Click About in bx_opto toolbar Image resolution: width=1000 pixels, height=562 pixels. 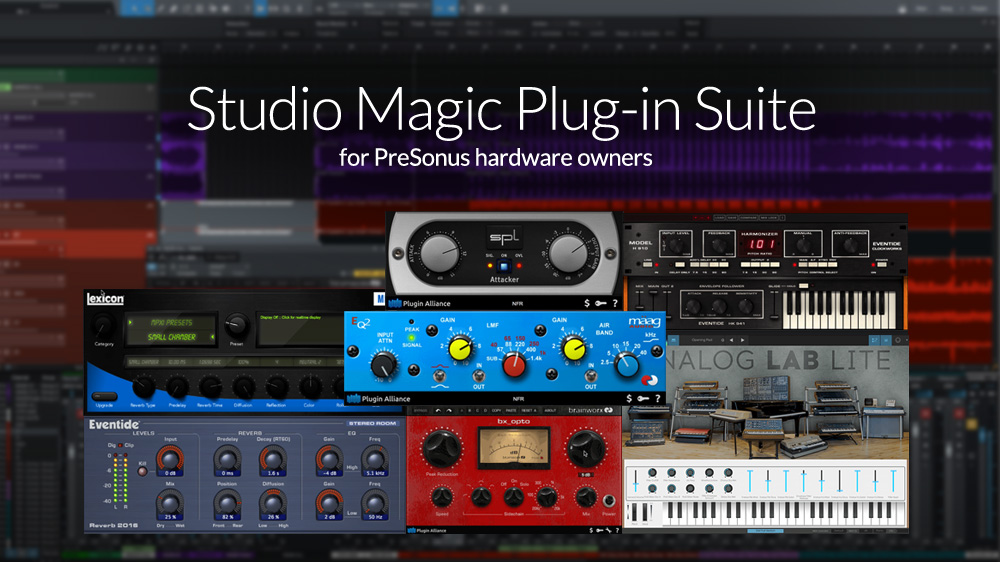550,410
